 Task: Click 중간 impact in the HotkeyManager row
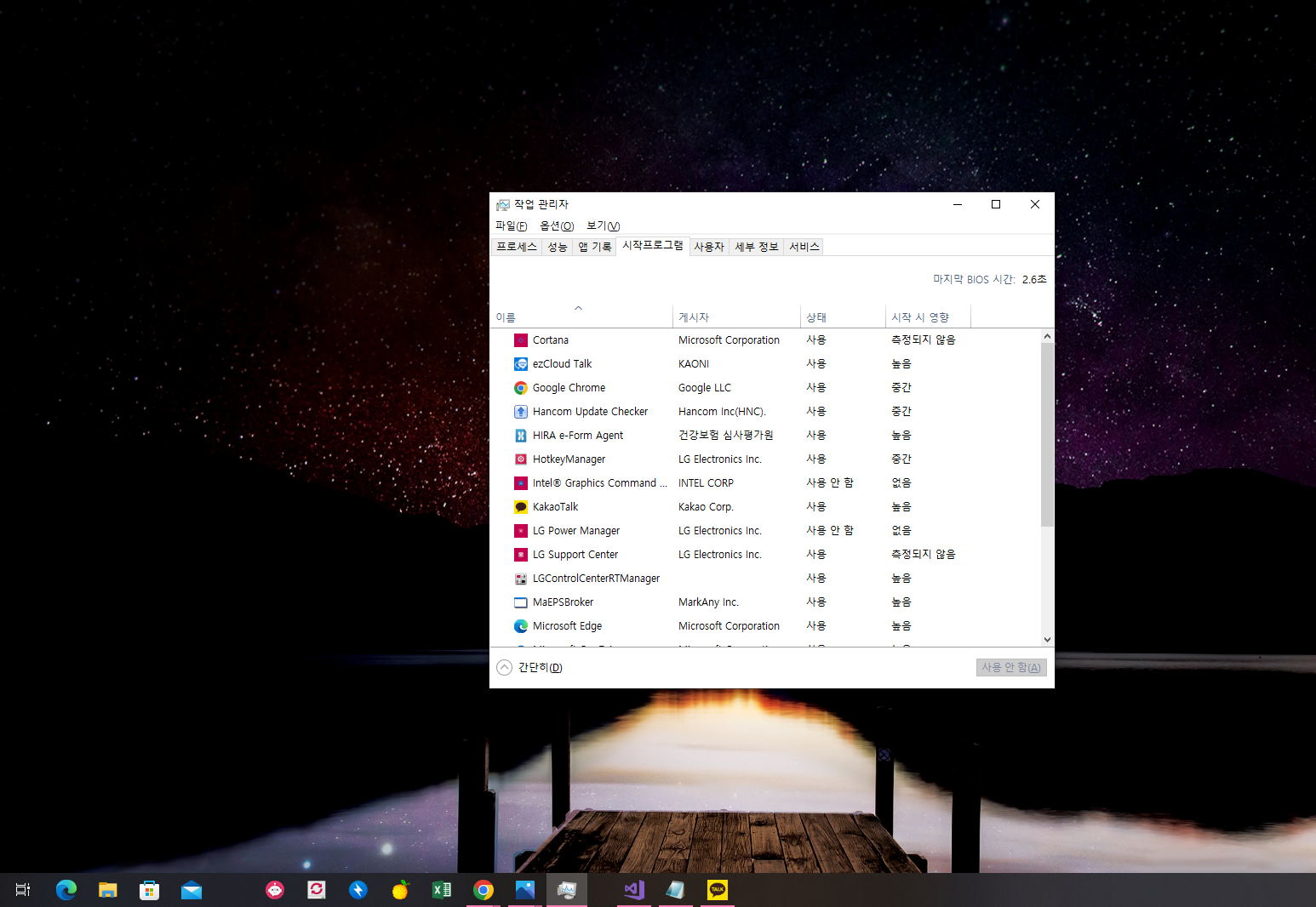pos(901,459)
